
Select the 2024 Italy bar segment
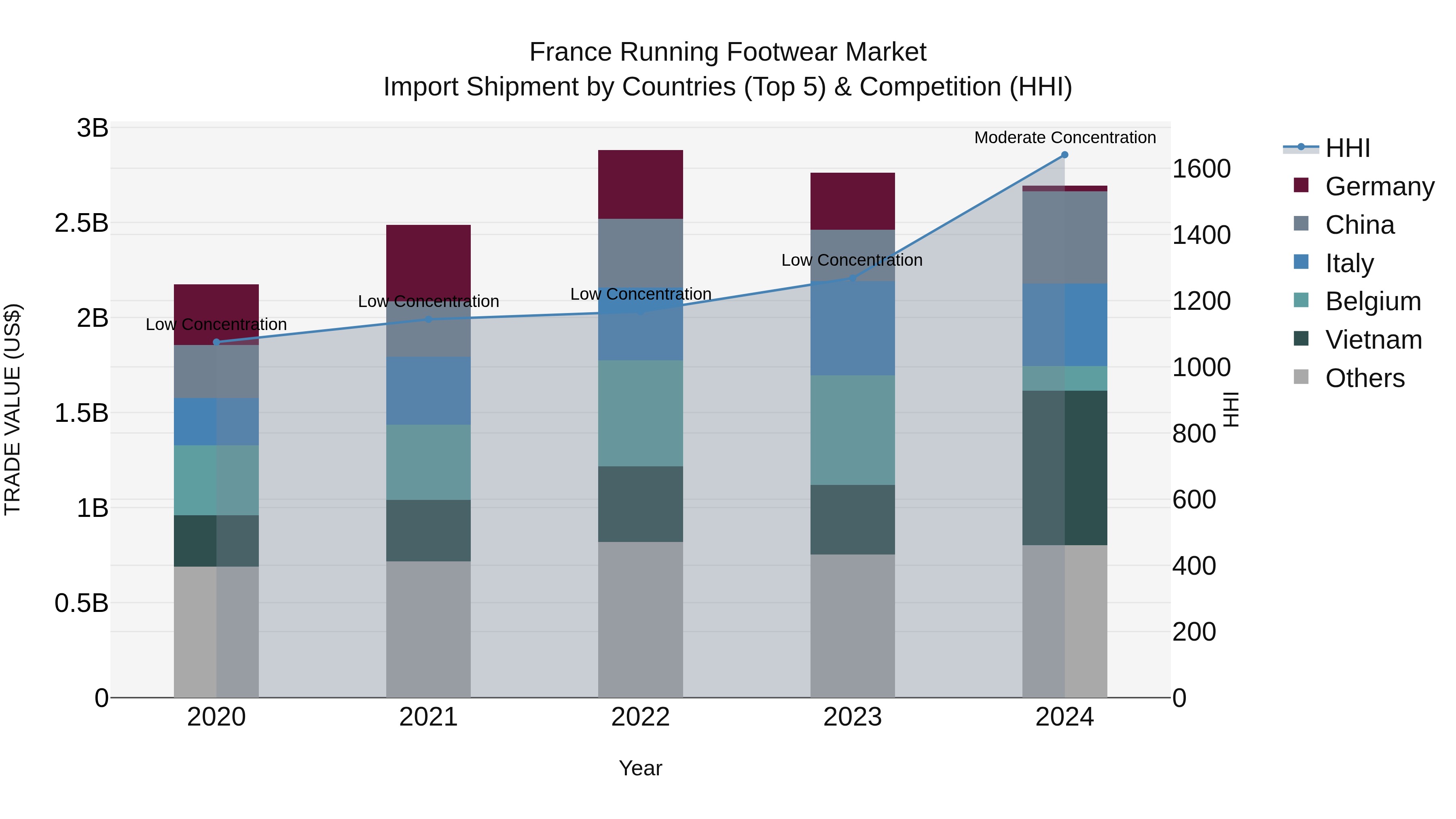[x=1065, y=325]
